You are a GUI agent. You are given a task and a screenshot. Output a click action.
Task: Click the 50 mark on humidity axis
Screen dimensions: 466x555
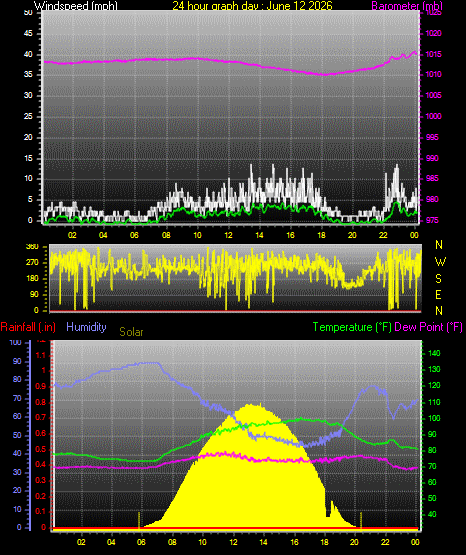17,435
